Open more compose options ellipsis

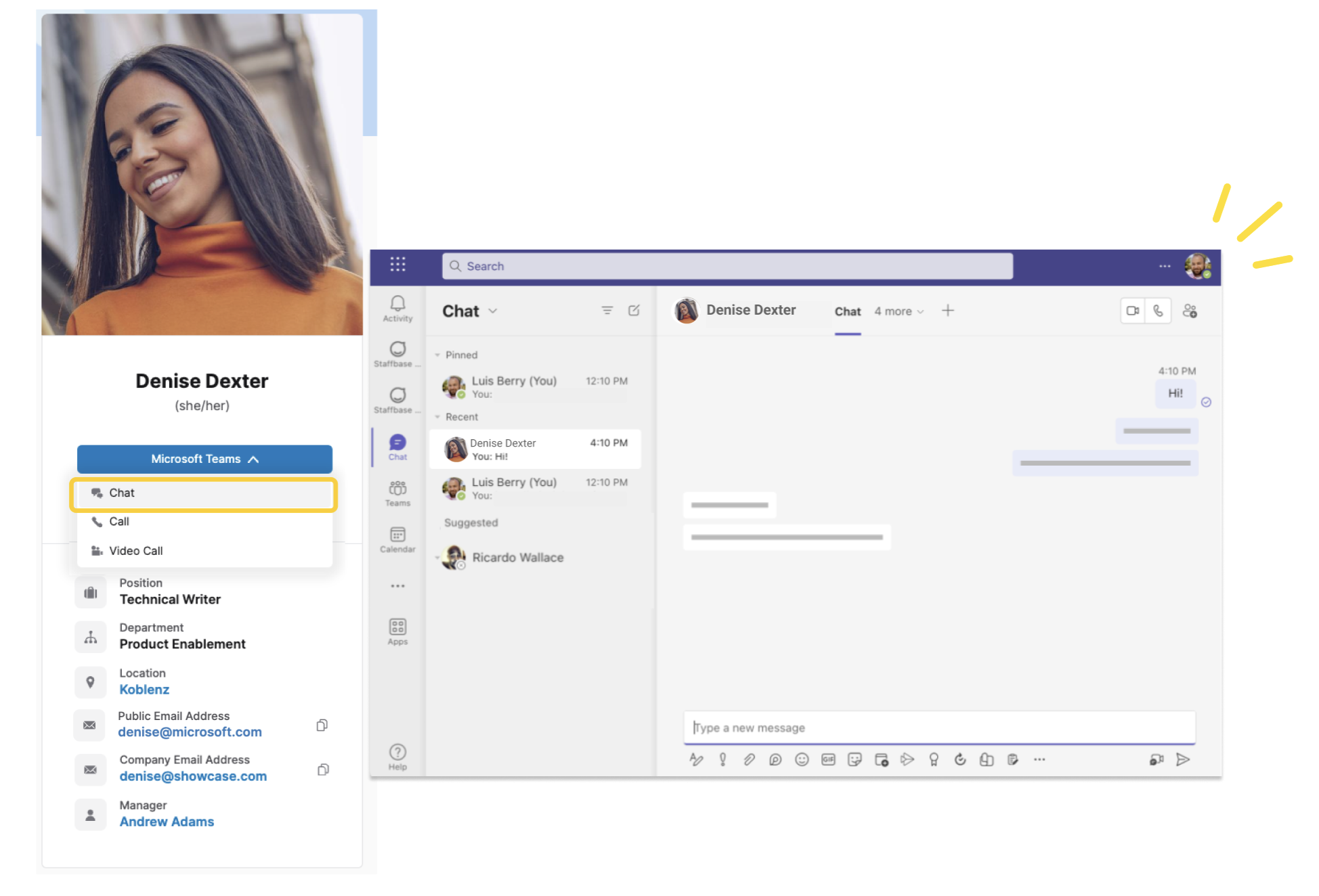tap(1039, 759)
